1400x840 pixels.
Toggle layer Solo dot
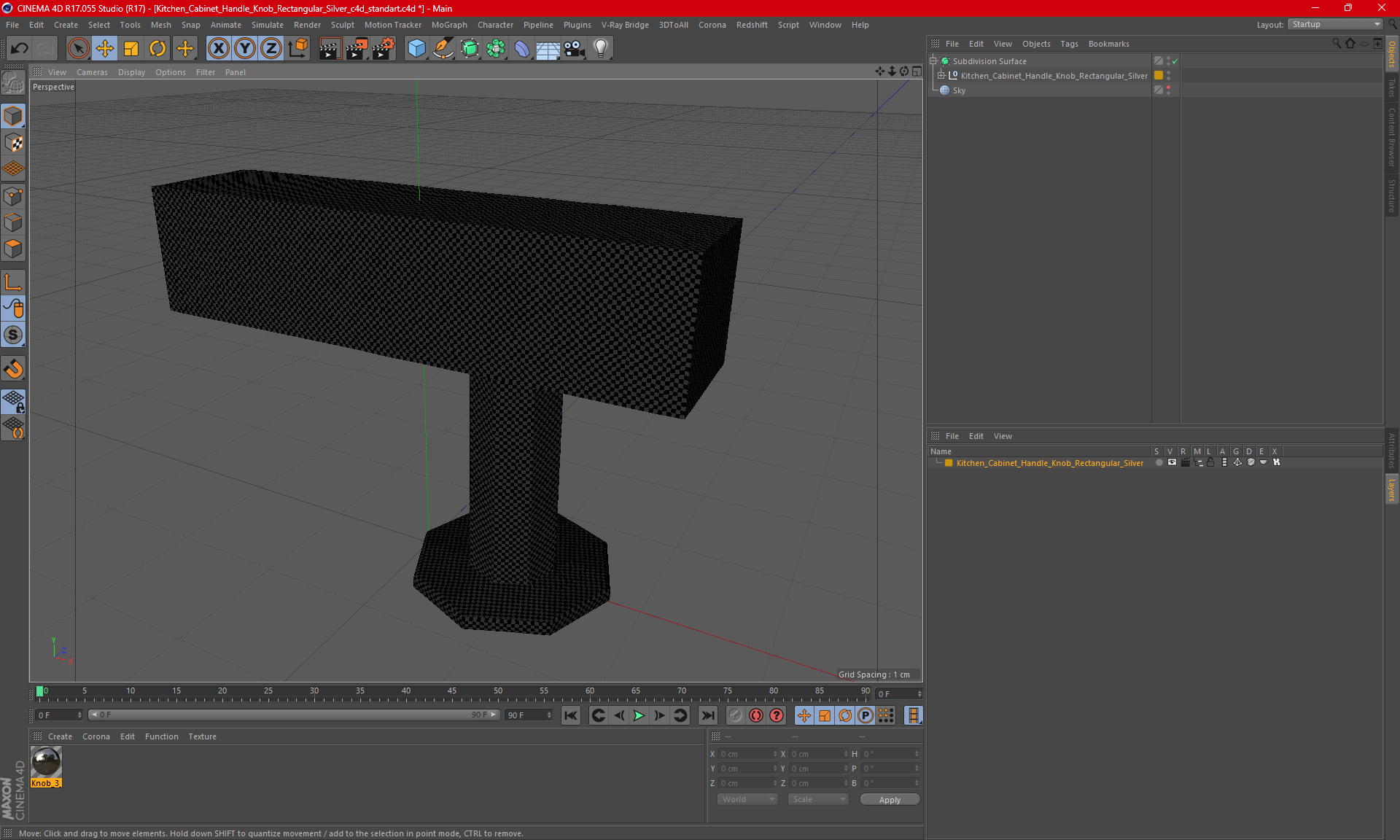1159,463
